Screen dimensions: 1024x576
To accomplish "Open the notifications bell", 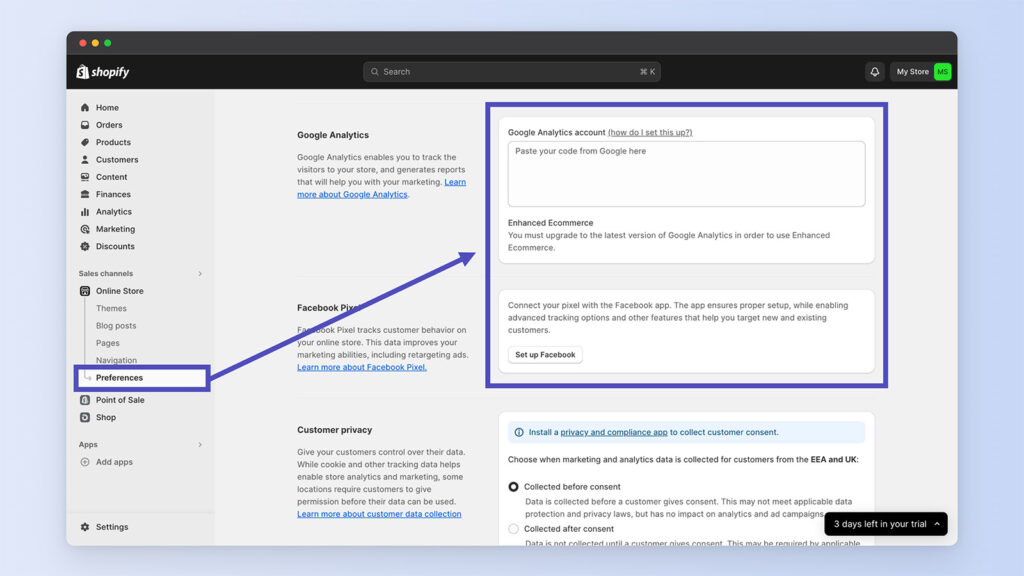I will coord(875,72).
